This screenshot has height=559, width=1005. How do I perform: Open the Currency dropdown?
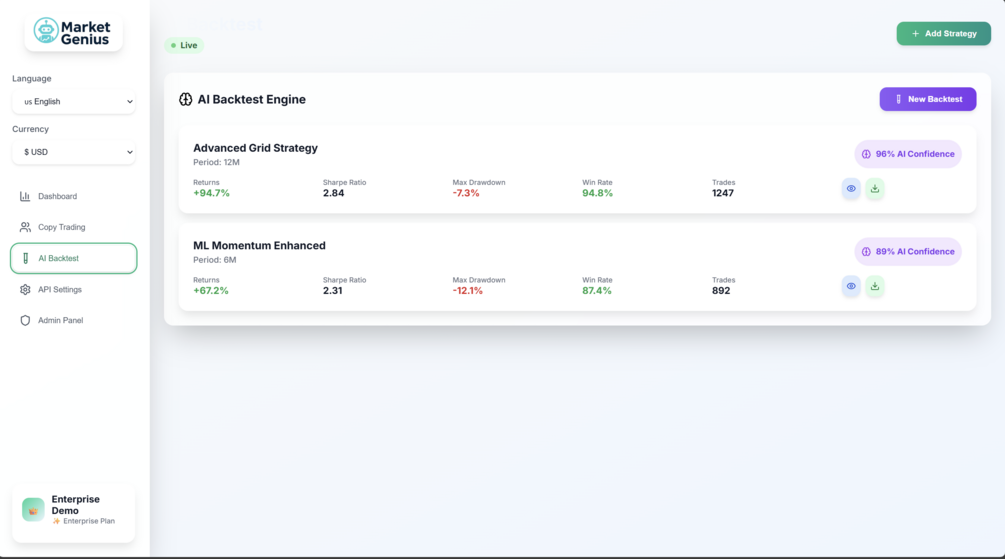(74, 152)
